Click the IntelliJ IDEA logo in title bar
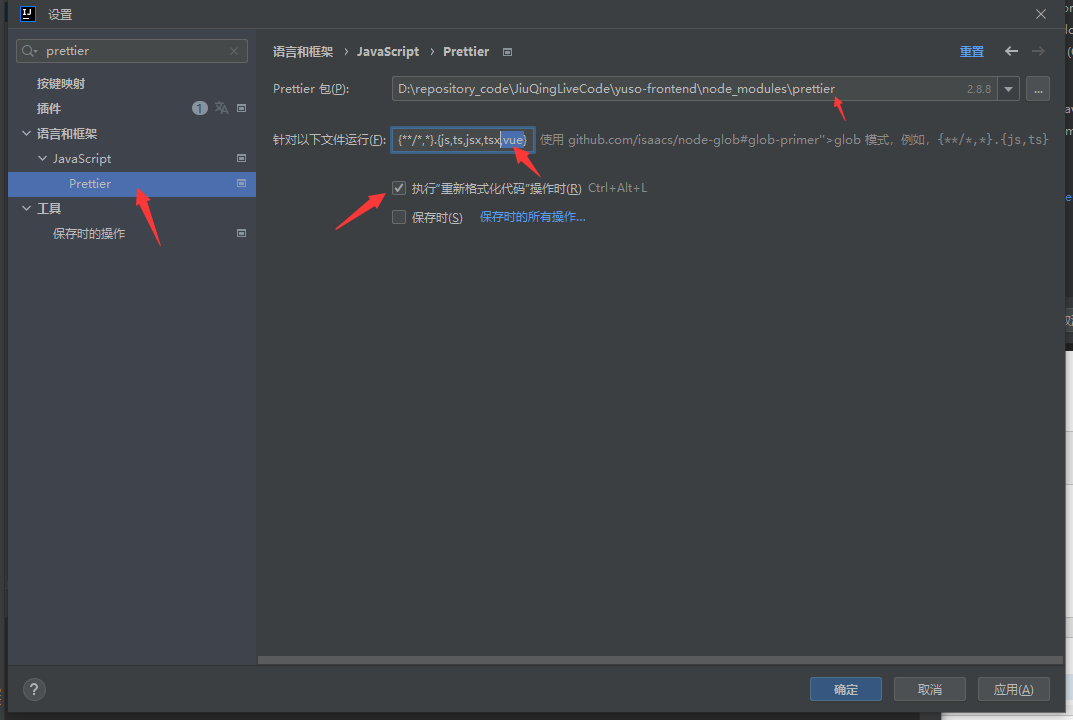1073x720 pixels. 27,14
